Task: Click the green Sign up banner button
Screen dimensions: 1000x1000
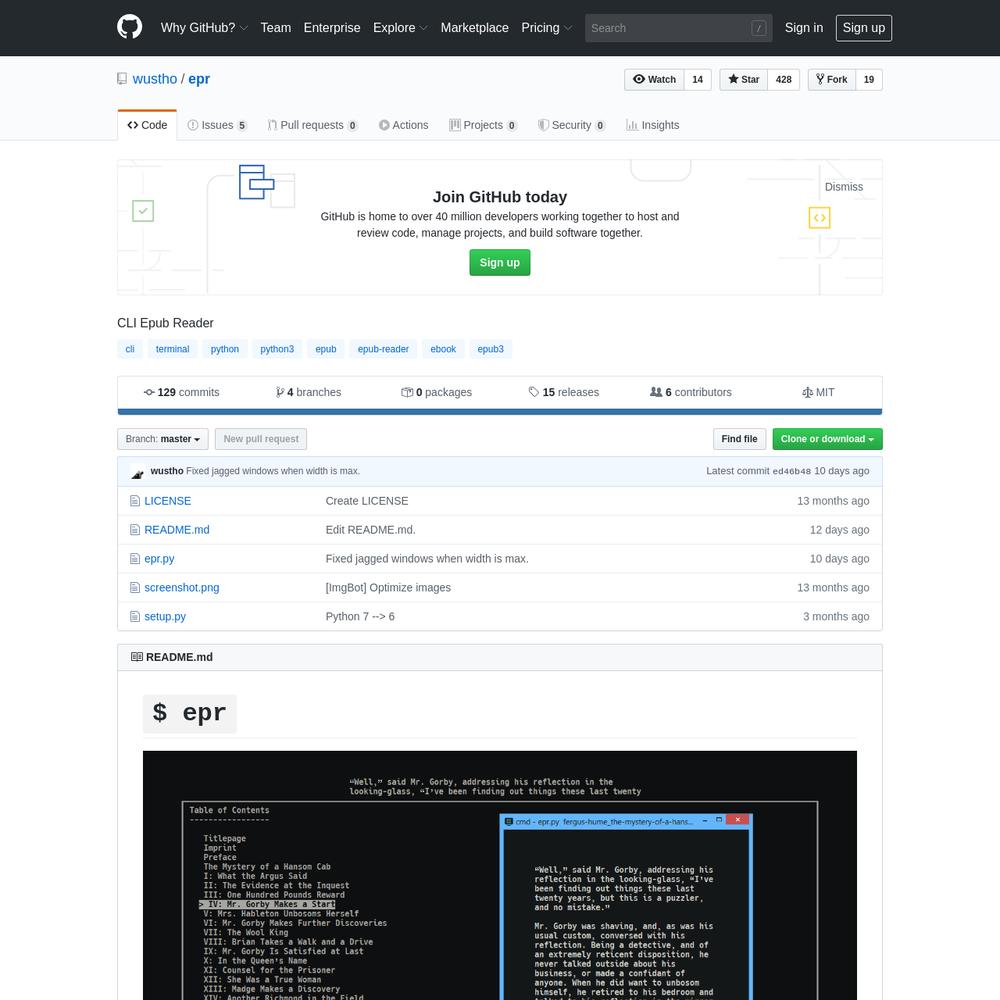Action: pos(499,263)
